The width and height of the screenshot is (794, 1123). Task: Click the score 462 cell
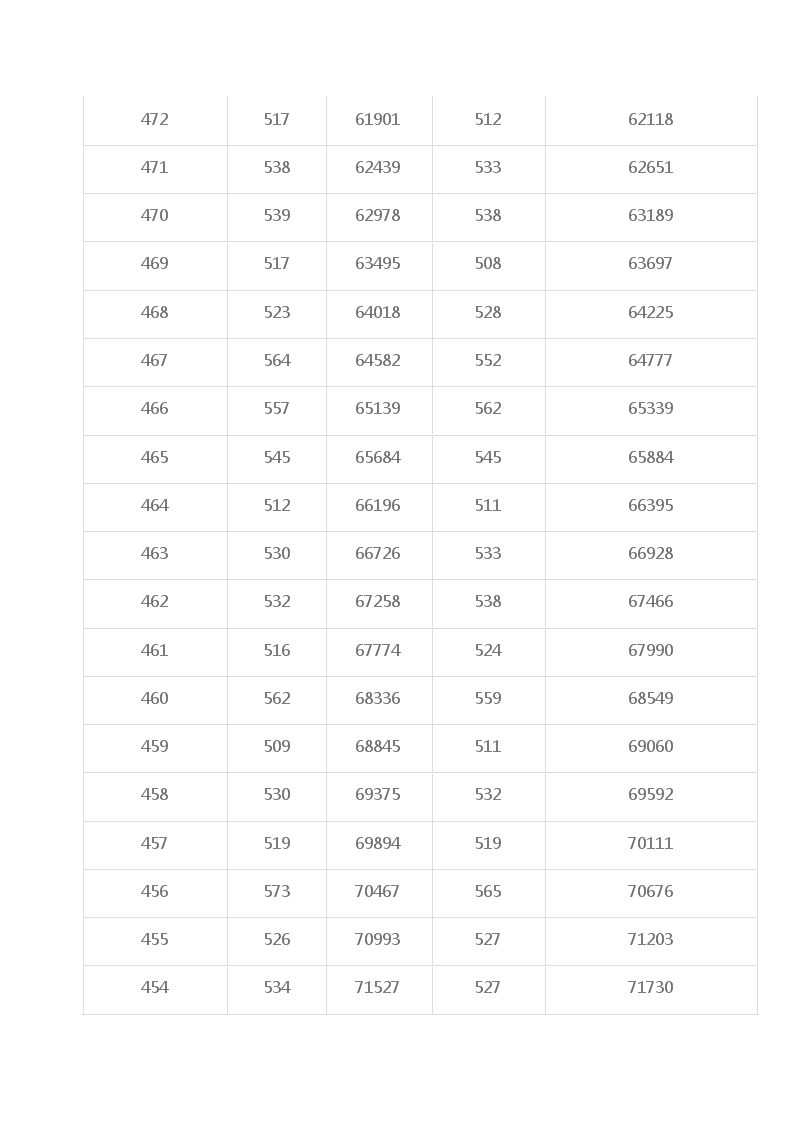155,602
